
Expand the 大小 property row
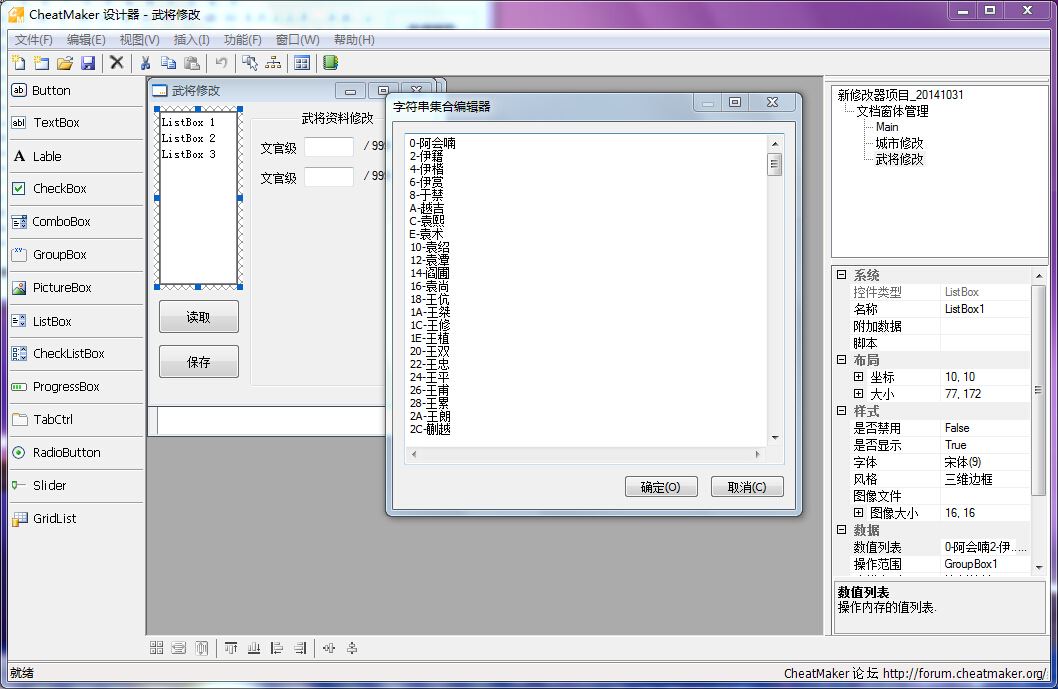pyautogui.click(x=858, y=394)
